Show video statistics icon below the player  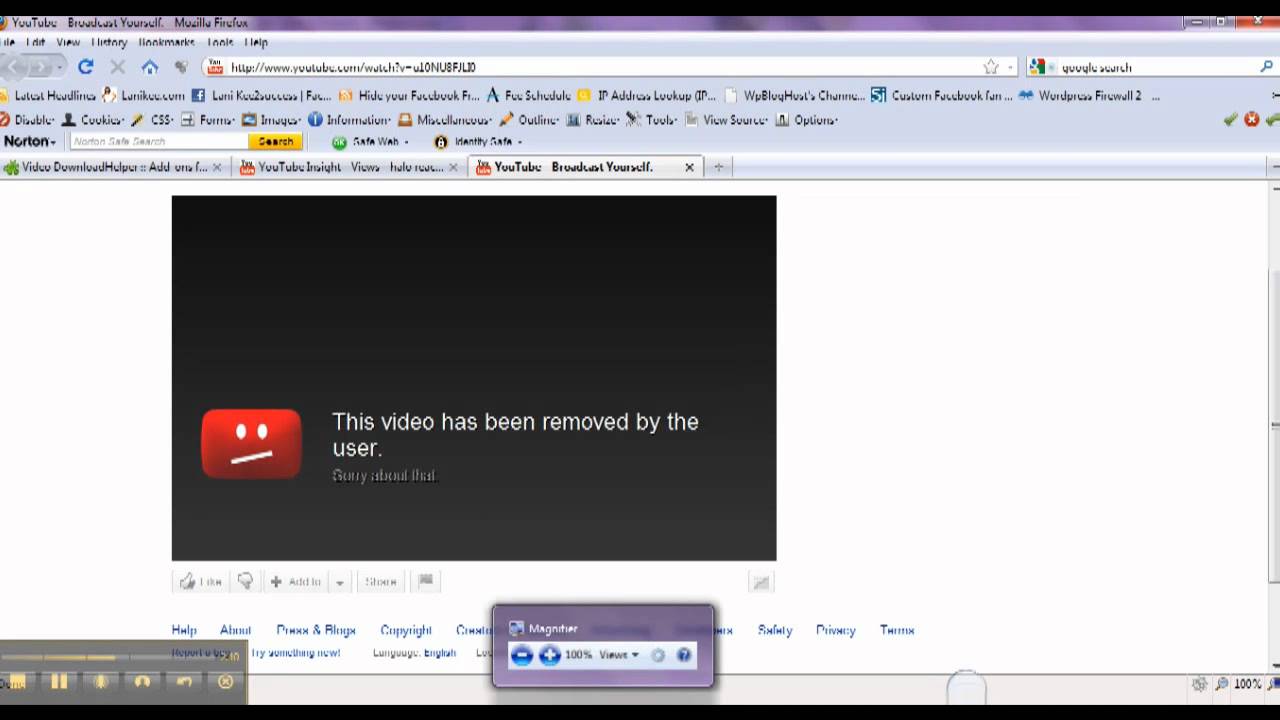point(761,582)
